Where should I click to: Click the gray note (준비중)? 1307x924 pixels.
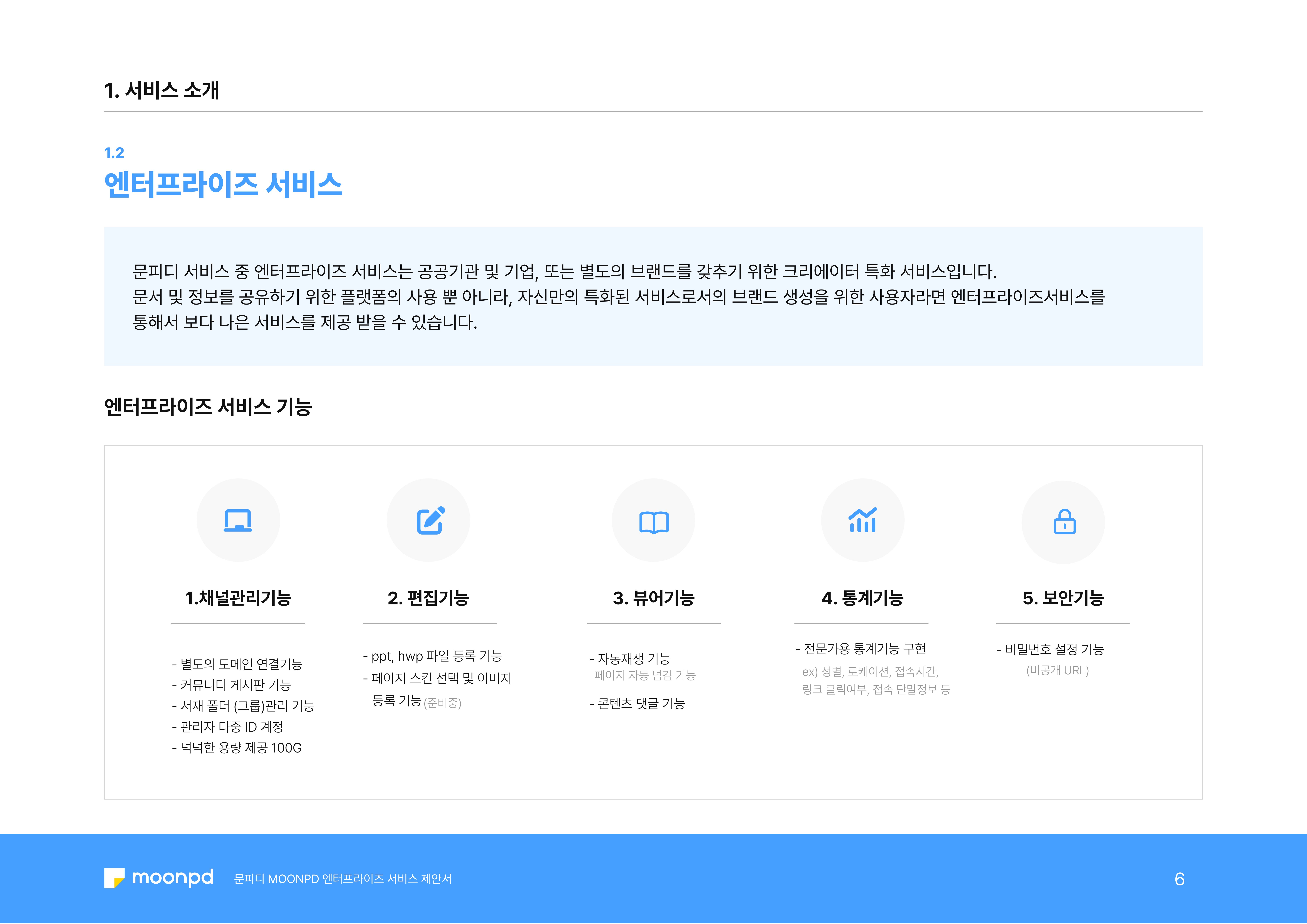point(442,703)
